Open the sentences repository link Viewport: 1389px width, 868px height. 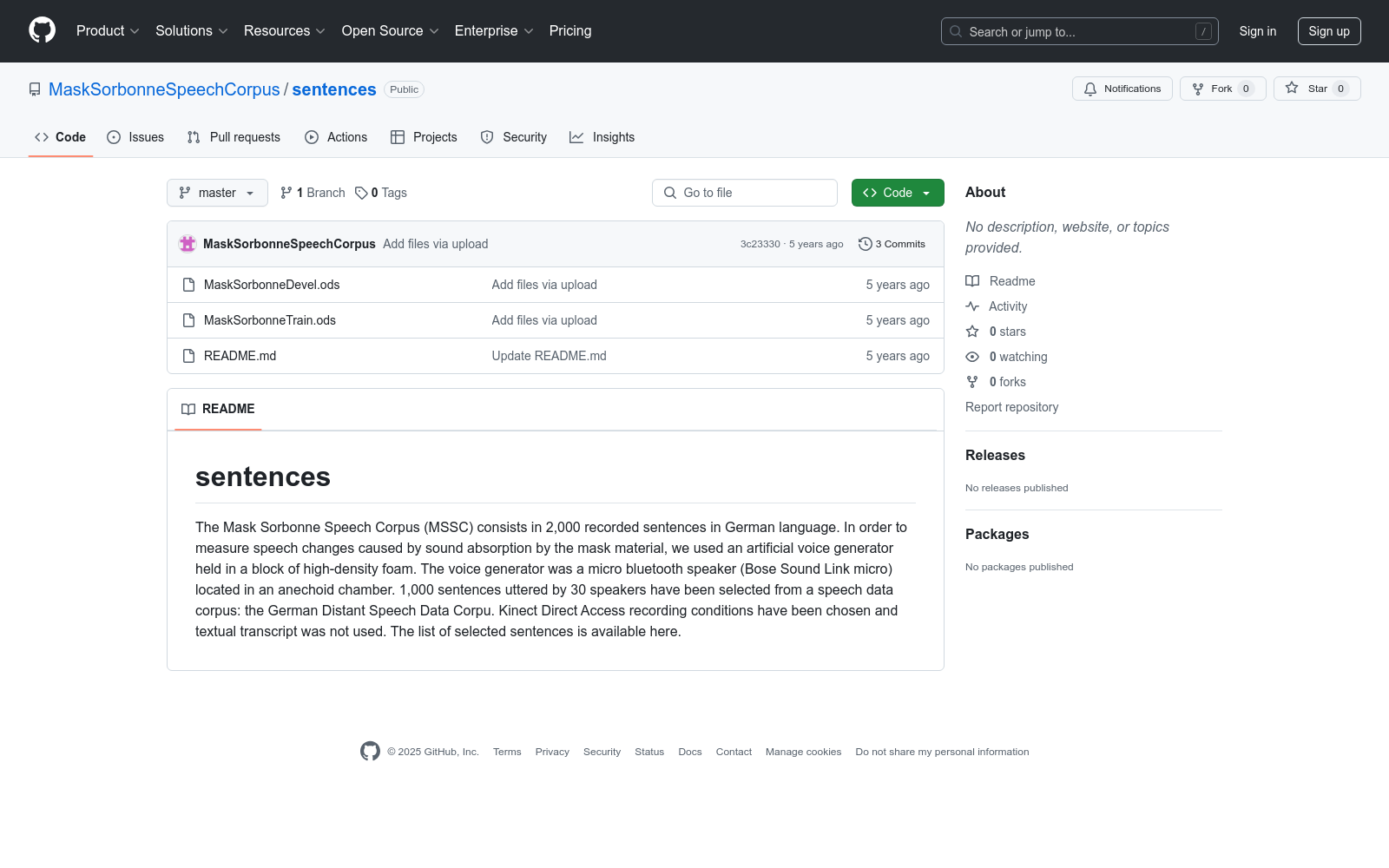334,89
